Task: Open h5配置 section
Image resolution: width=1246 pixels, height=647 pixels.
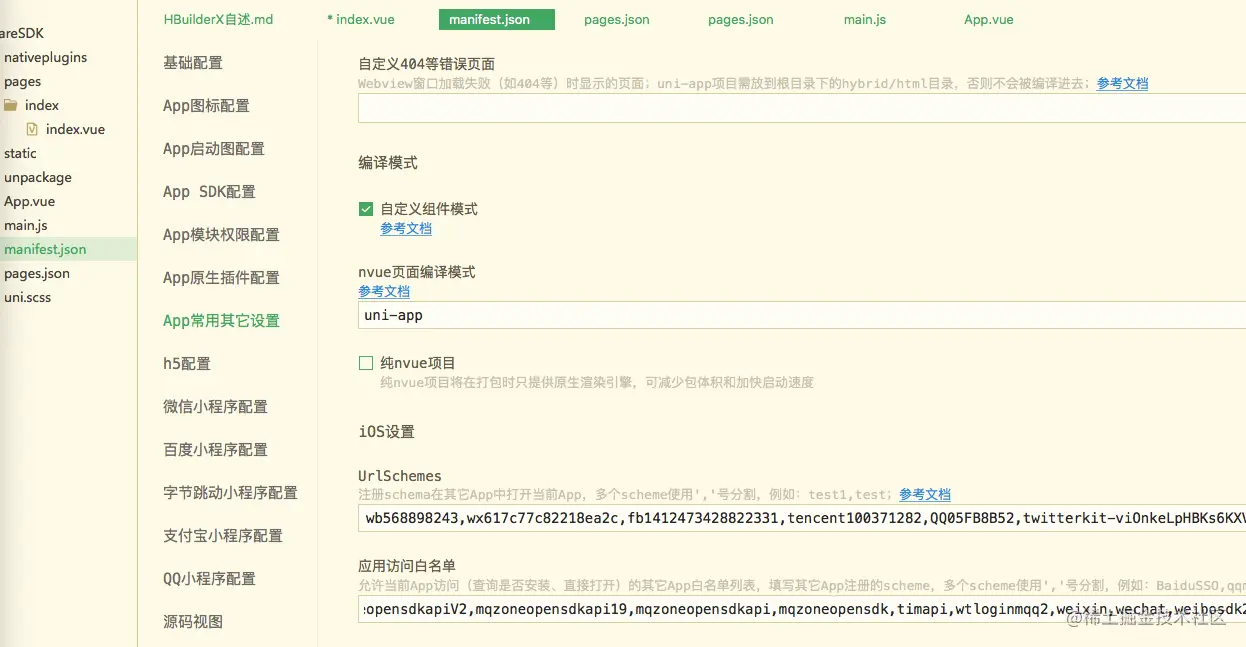Action: pos(187,364)
